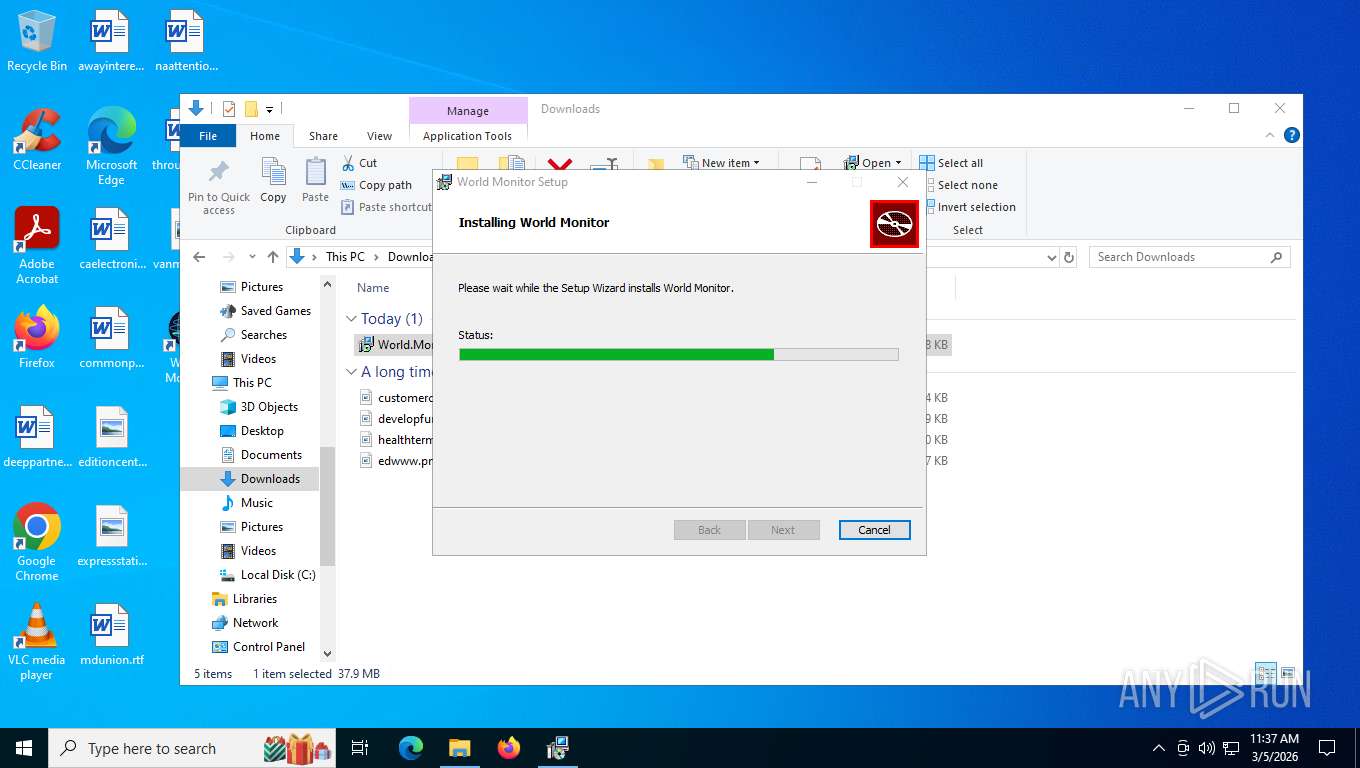Open the Windows Start menu
1360x768 pixels.
(x=24, y=748)
